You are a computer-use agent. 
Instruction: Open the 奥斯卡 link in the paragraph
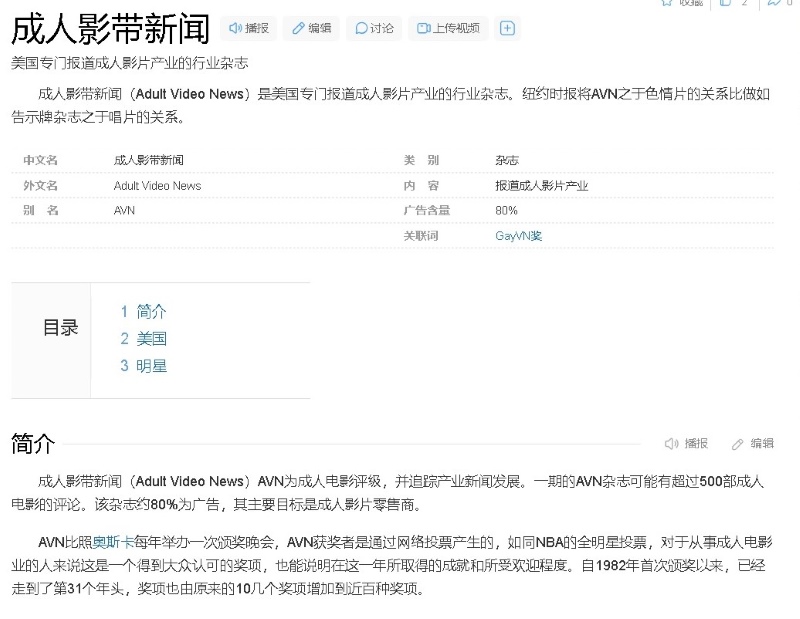[x=112, y=542]
